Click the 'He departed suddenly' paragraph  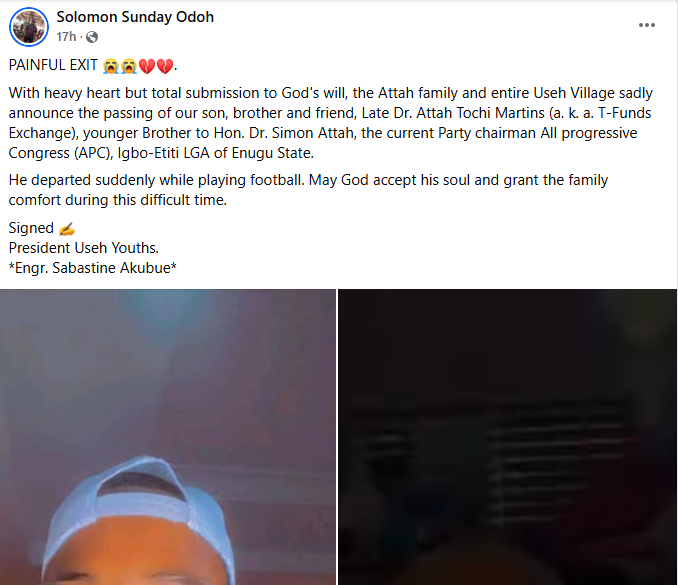click(x=308, y=190)
